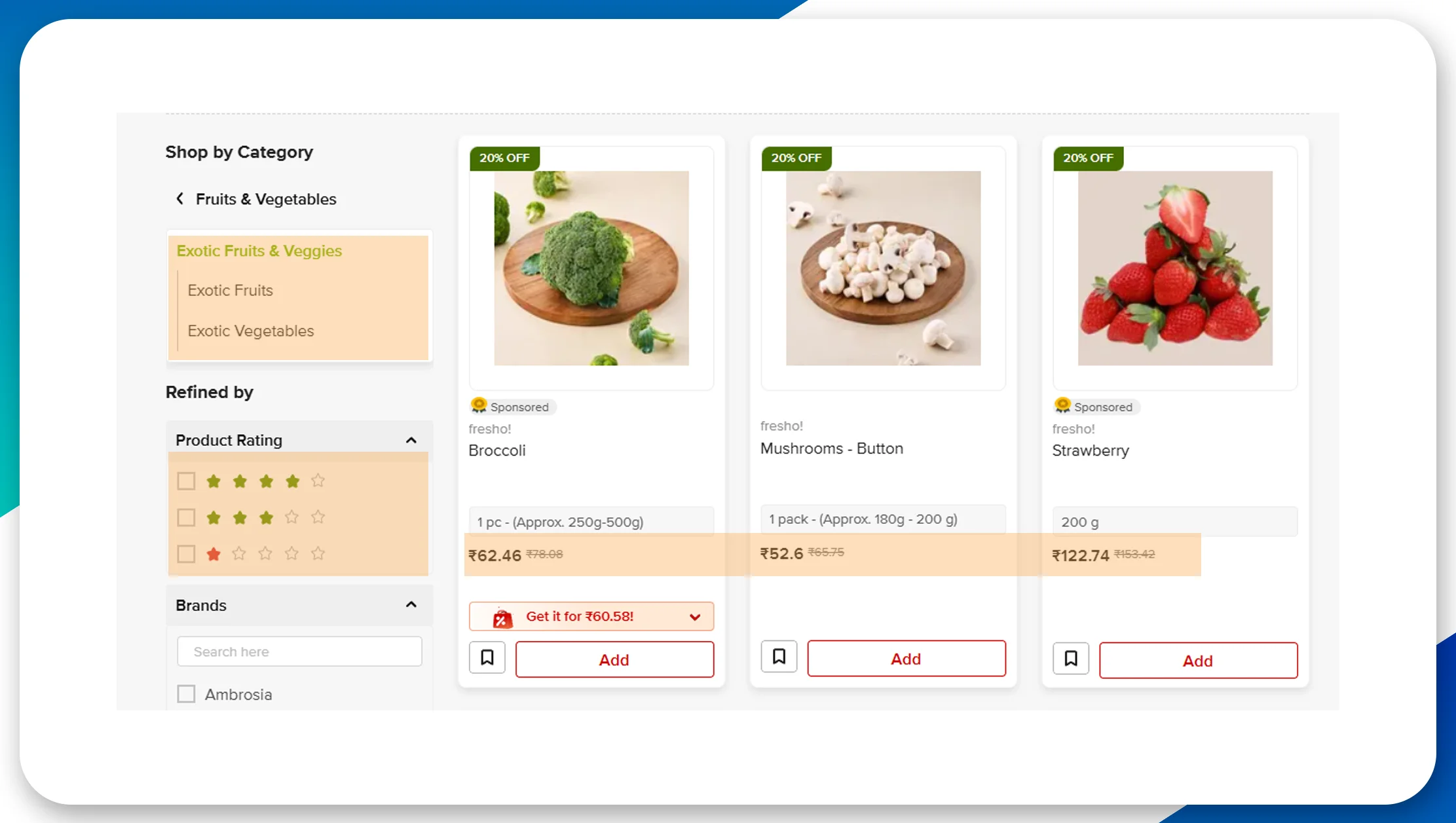Click Add button for Strawberry
The image size is (1456, 823).
1197,660
